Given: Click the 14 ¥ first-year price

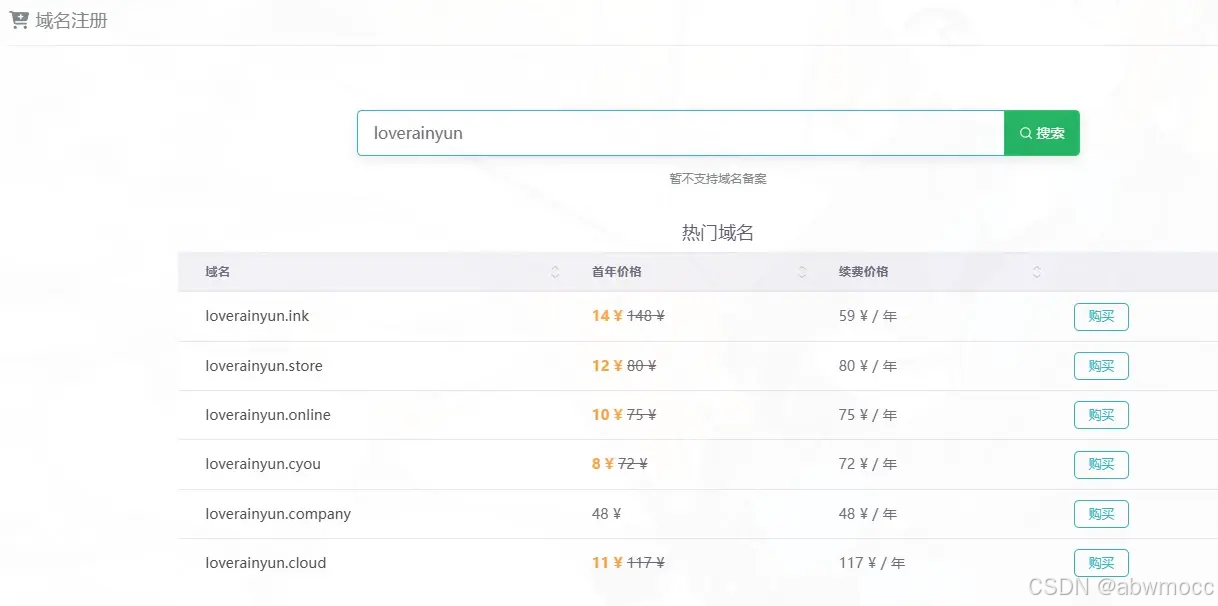Looking at the screenshot, I should 607,316.
